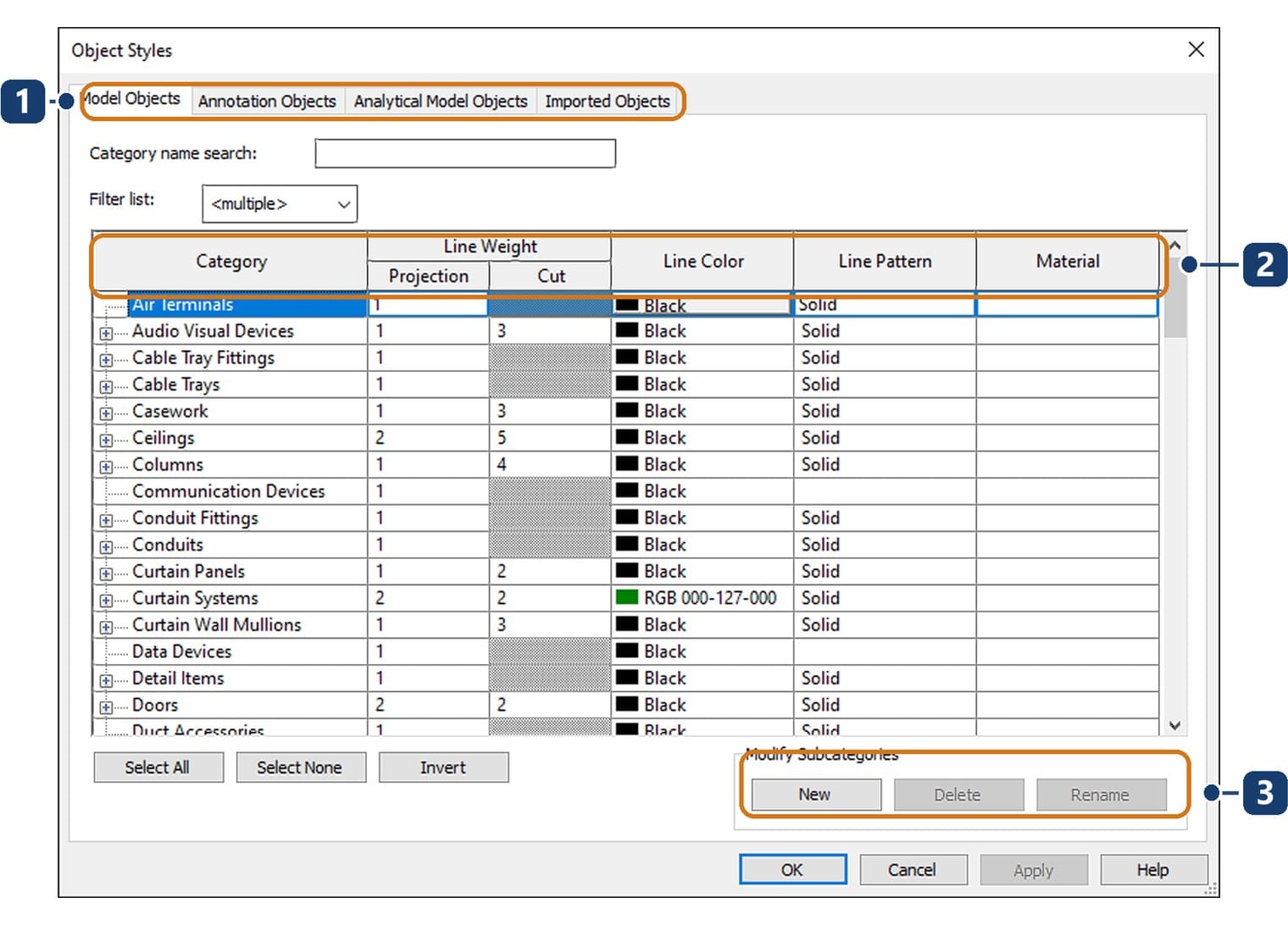This screenshot has width=1288, height=925.
Task: Click the Projection column header
Action: tap(428, 276)
